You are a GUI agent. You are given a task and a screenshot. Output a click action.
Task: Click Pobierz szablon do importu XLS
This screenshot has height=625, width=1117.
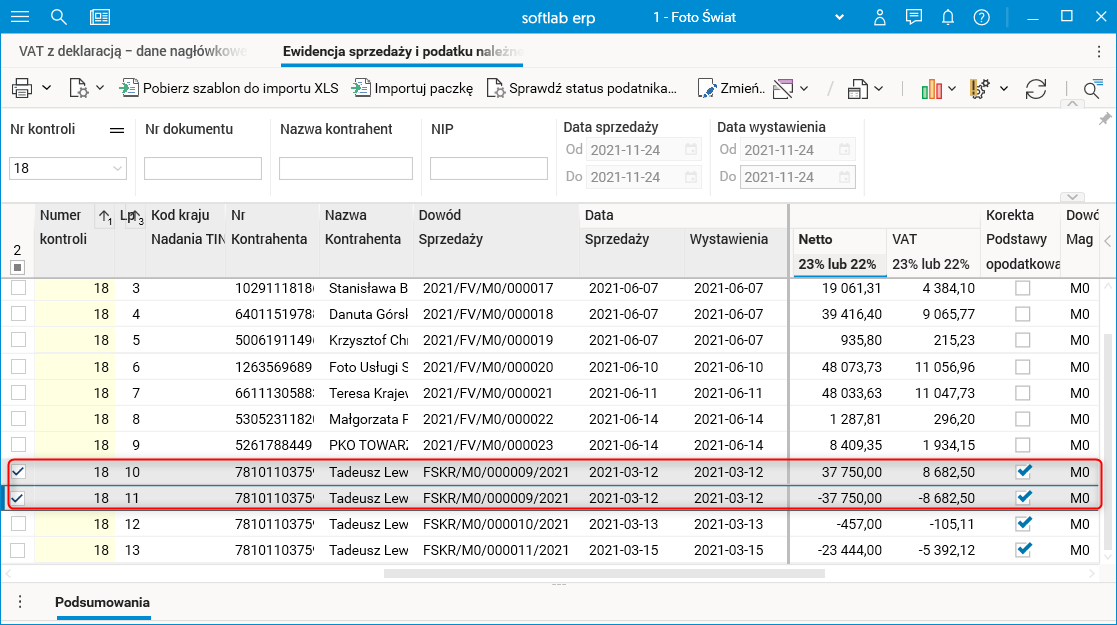(x=229, y=88)
